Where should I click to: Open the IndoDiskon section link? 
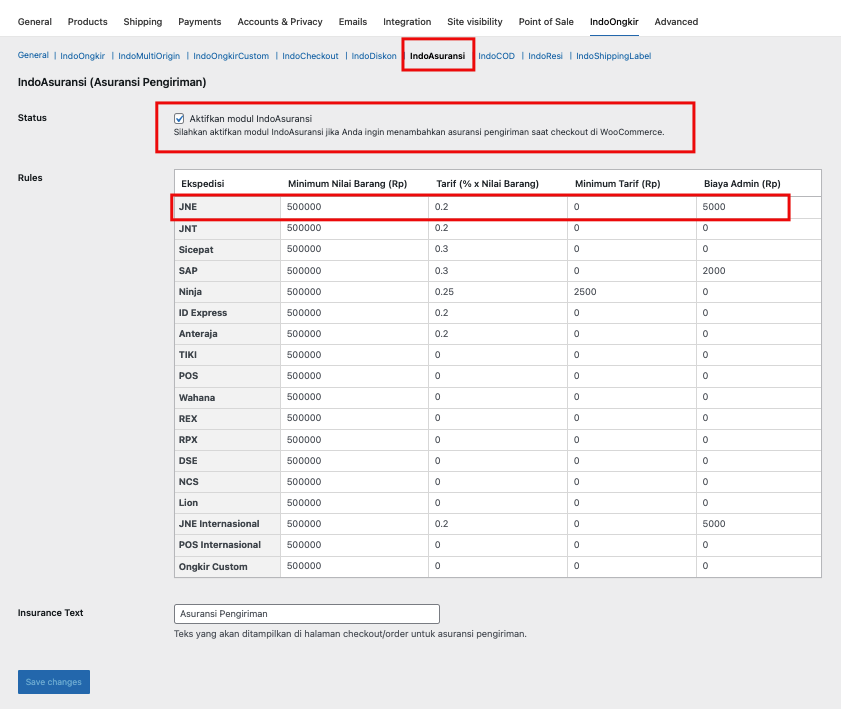pyautogui.click(x=375, y=56)
